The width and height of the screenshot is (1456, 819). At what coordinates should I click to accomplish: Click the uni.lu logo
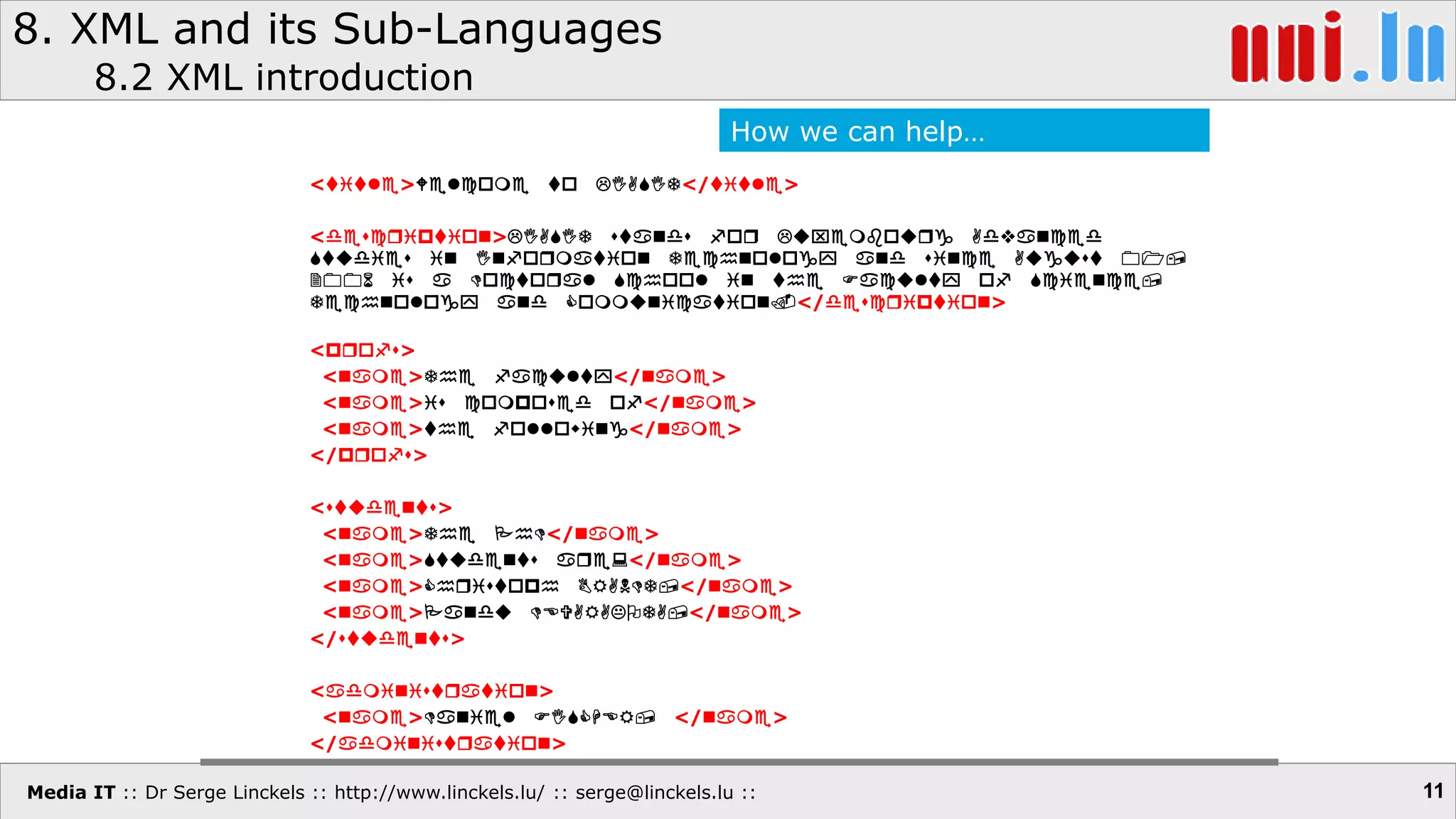click(x=1337, y=48)
